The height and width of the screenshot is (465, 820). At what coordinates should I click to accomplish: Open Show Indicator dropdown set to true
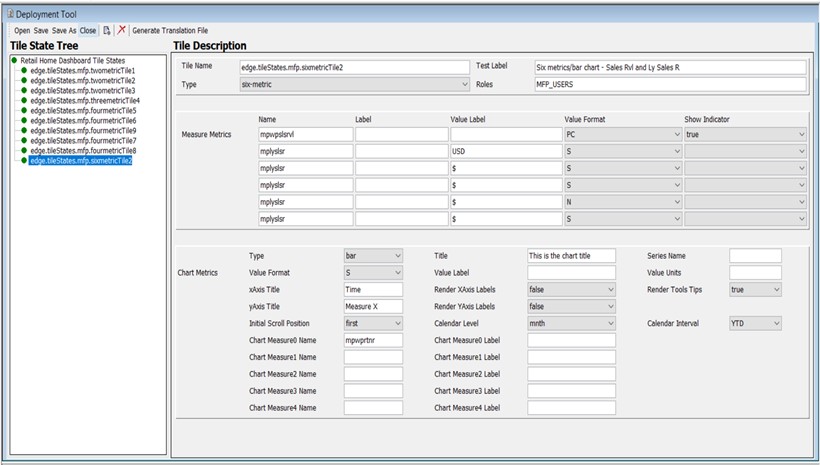pos(745,133)
